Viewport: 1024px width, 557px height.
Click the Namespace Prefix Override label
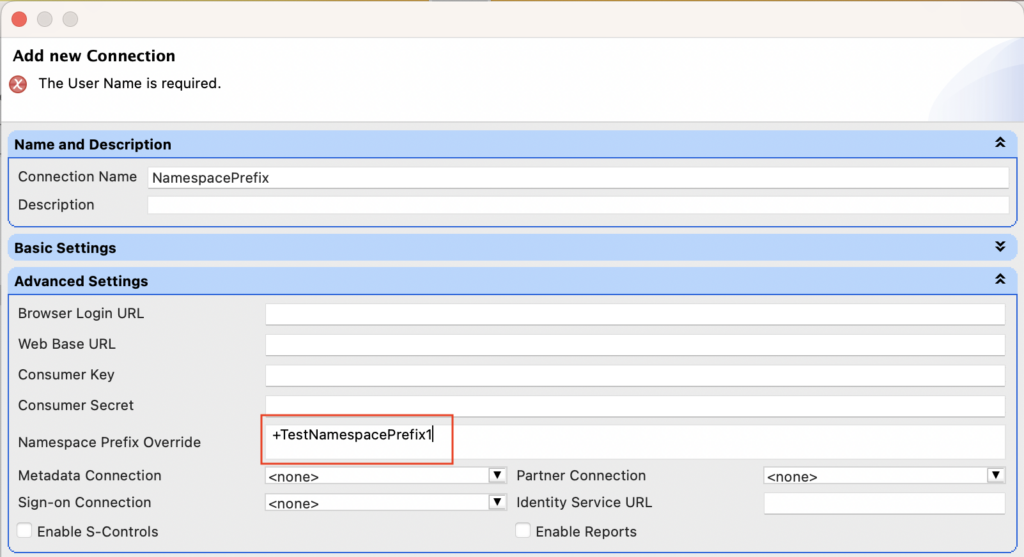coord(109,442)
